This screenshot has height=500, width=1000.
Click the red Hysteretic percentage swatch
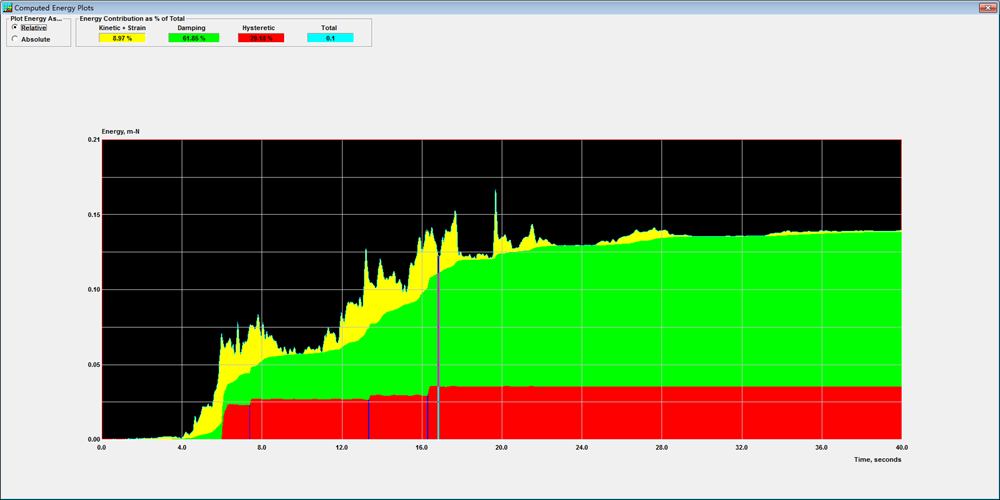coord(261,38)
